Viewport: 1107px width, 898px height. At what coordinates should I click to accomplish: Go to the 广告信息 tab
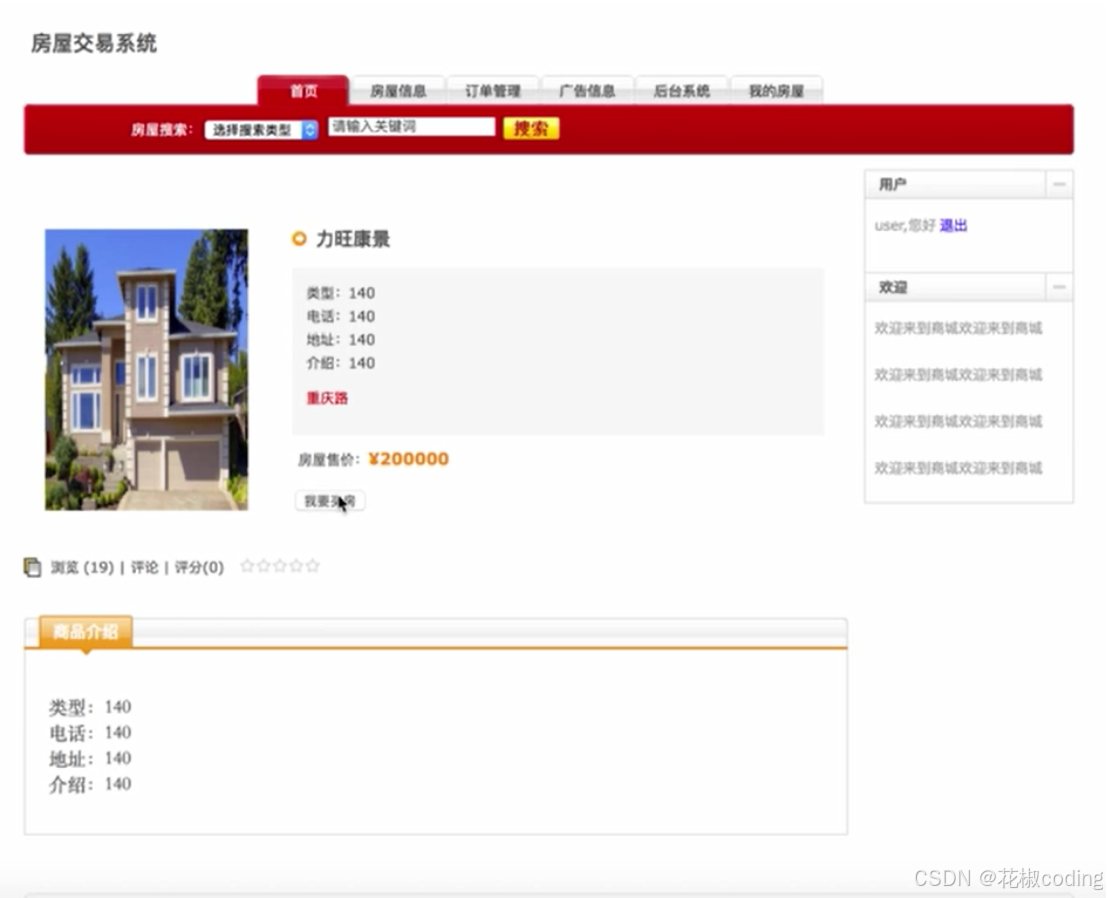pos(587,90)
